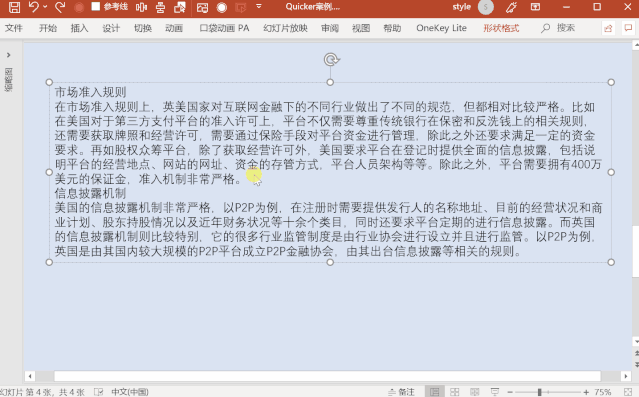Click the heading text 市场准入规则

90,92
